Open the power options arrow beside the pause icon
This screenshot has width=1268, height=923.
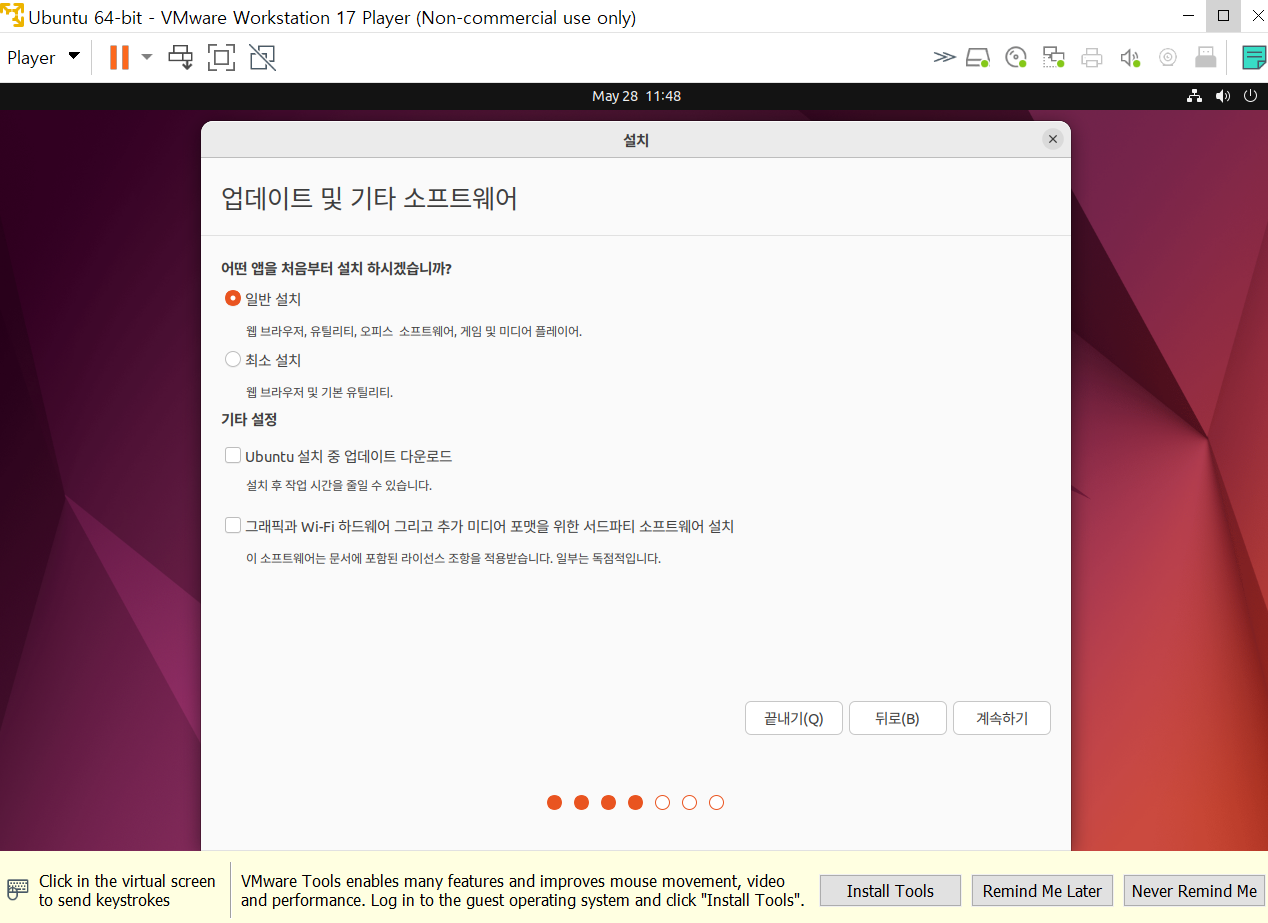147,57
